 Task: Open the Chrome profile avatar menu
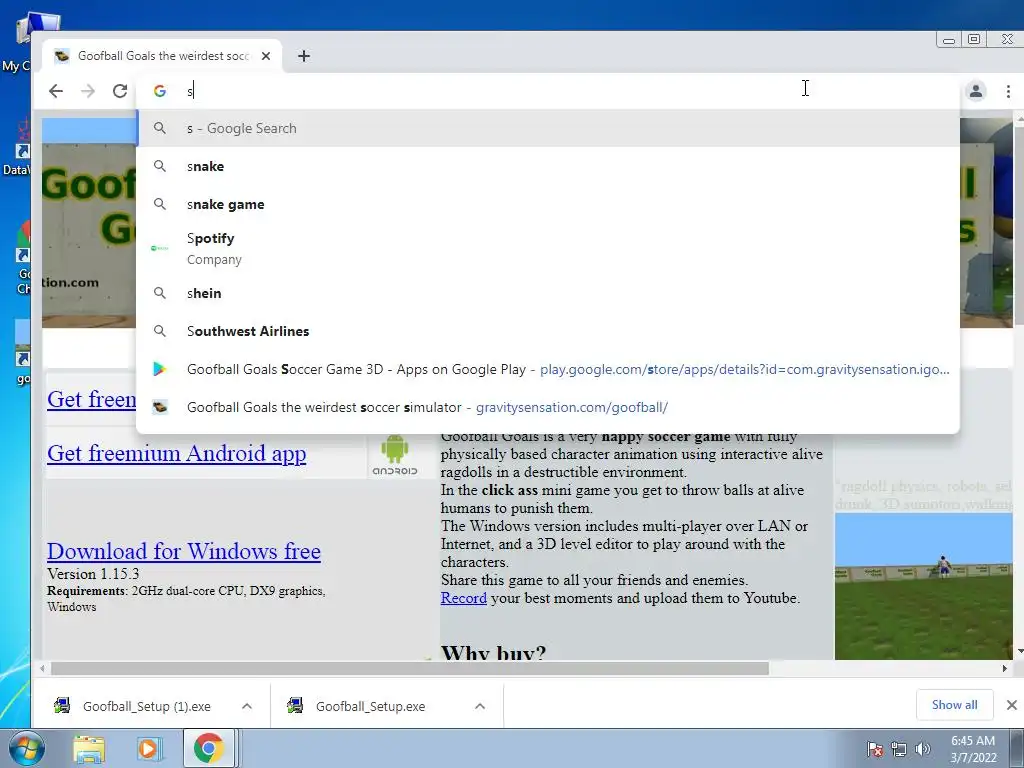click(x=976, y=91)
